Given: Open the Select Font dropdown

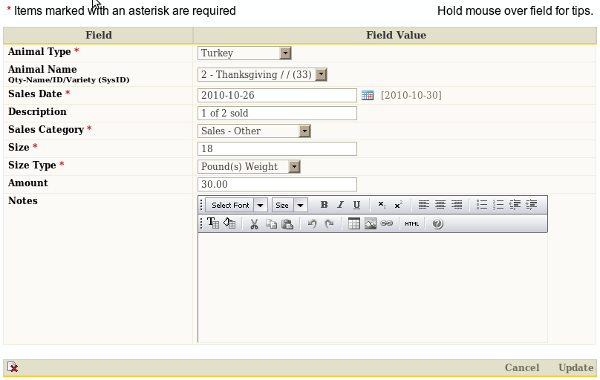Looking at the screenshot, I should 236,205.
